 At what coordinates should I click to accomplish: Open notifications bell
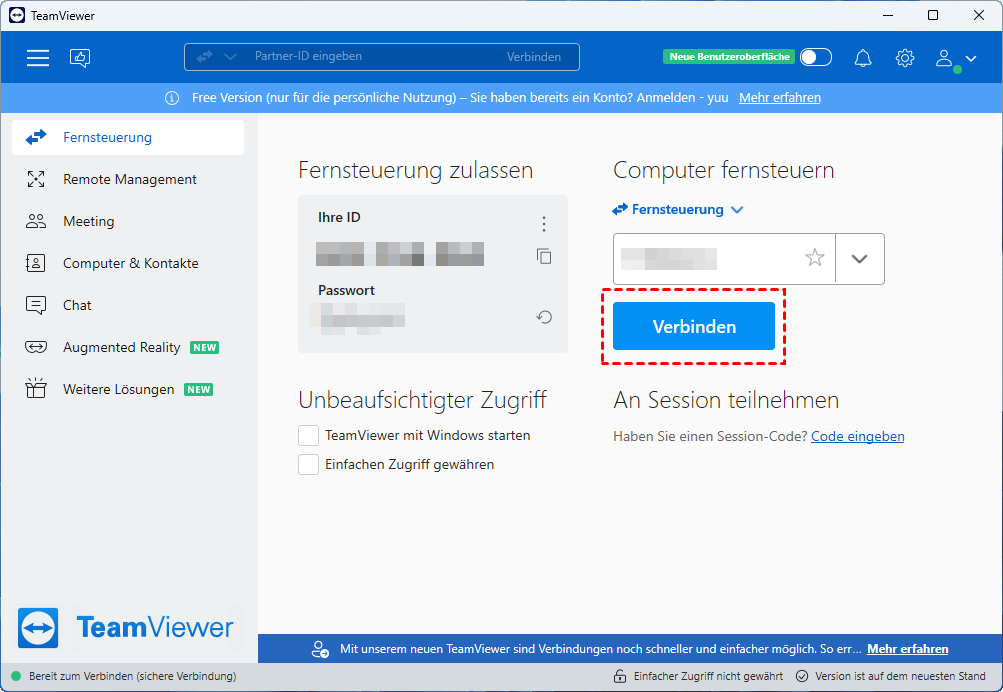click(x=863, y=58)
